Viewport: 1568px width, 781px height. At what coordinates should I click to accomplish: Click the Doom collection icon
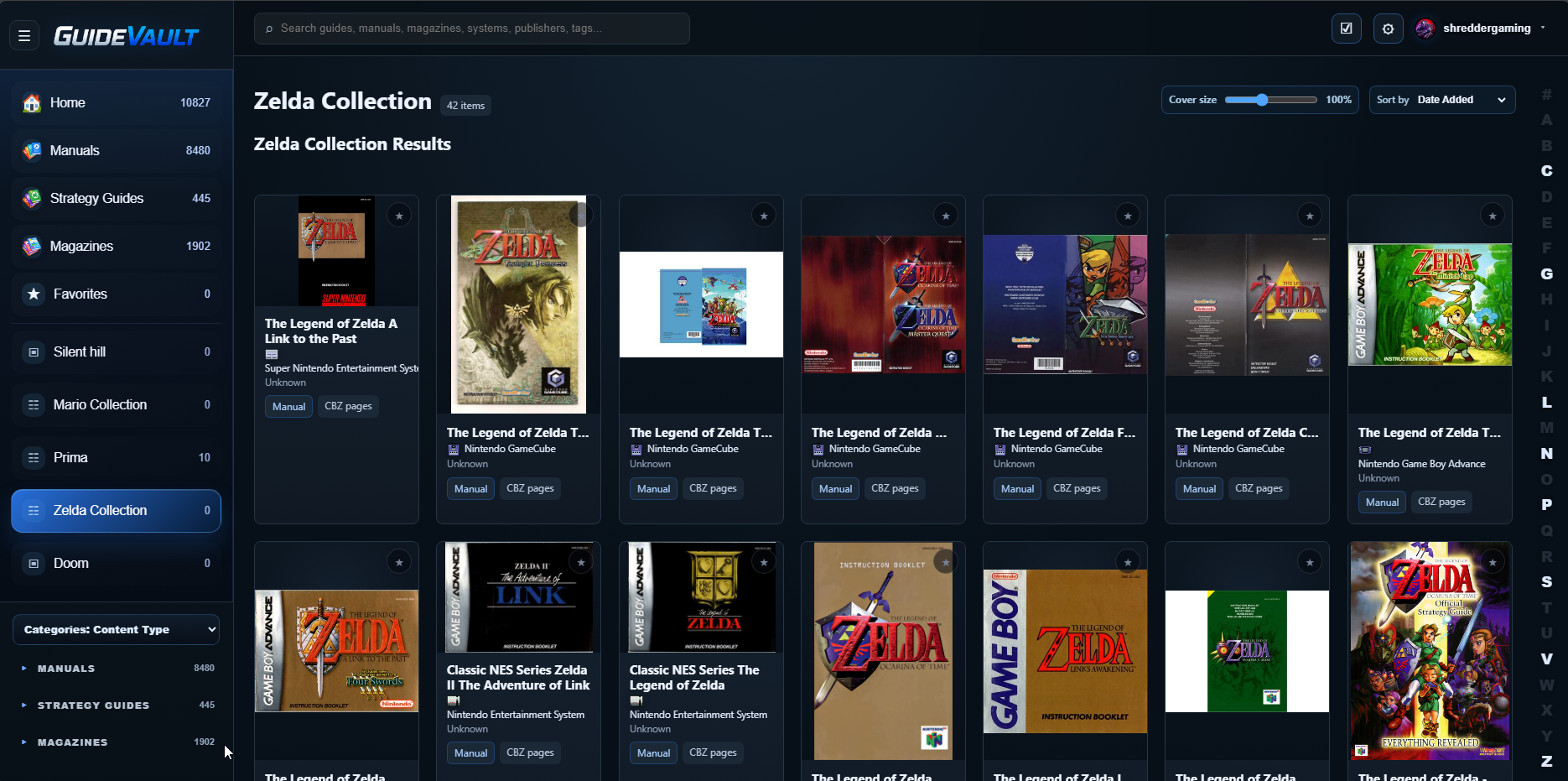34,564
